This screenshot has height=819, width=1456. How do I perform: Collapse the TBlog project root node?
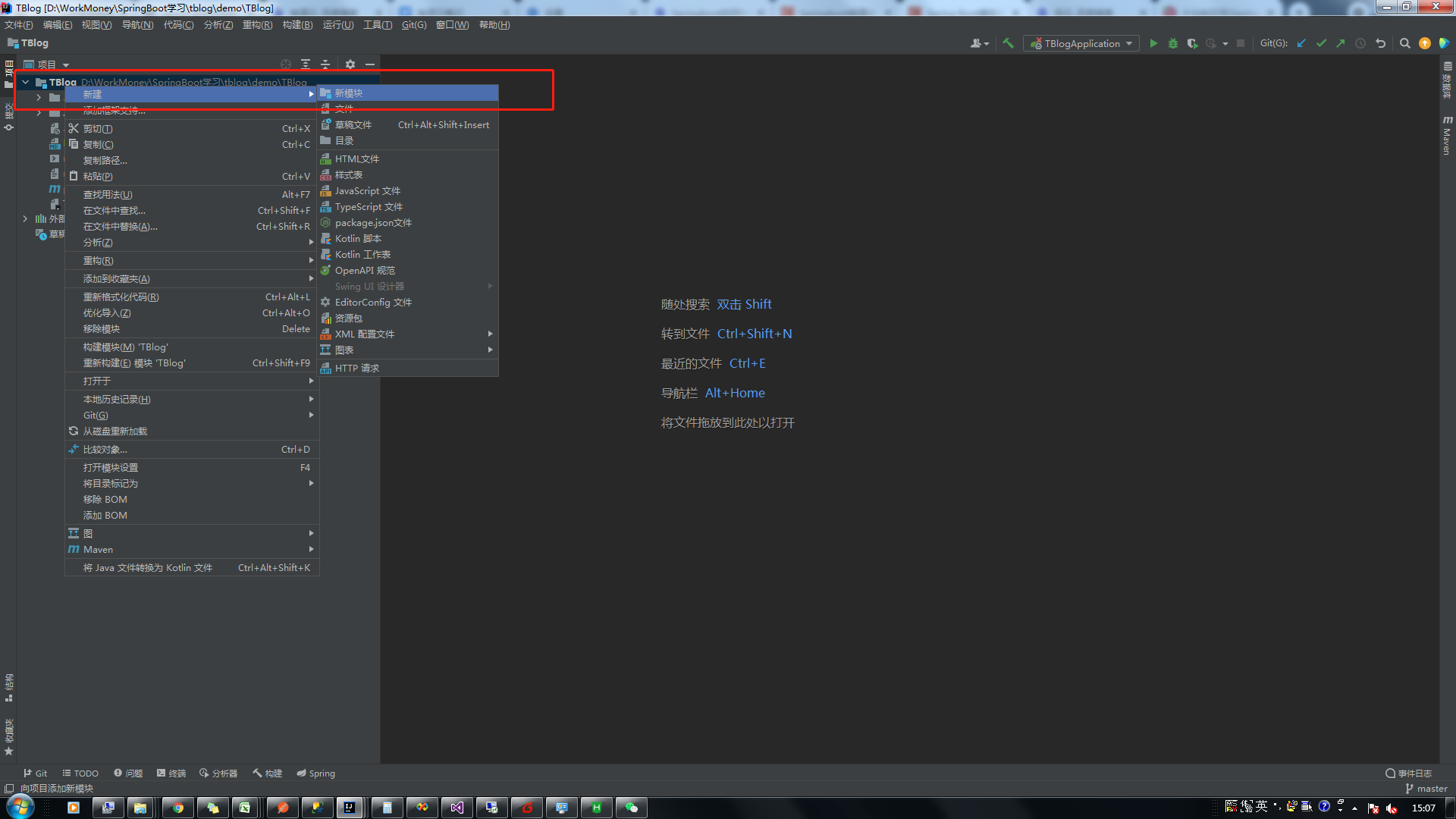26,82
